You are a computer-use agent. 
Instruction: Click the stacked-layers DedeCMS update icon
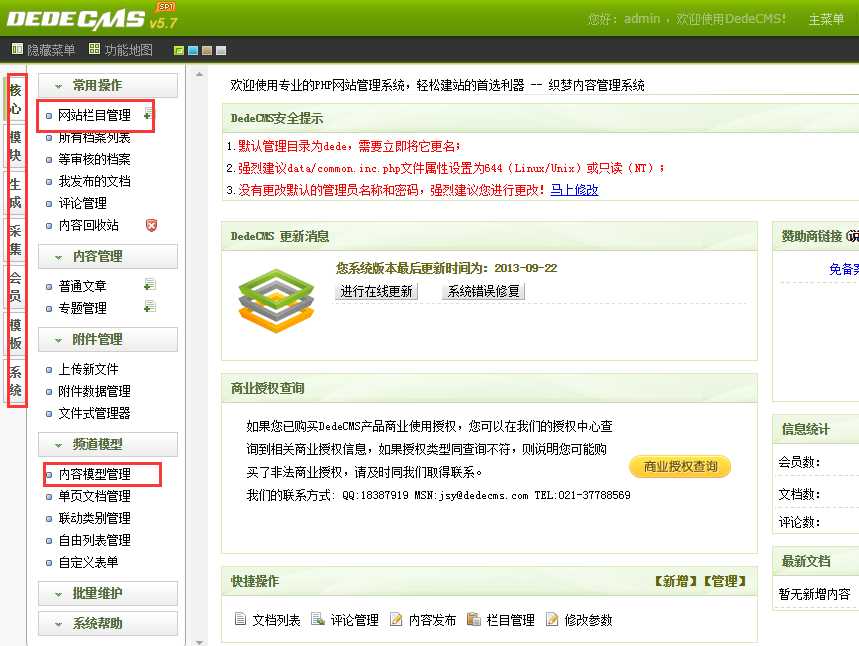pos(276,301)
